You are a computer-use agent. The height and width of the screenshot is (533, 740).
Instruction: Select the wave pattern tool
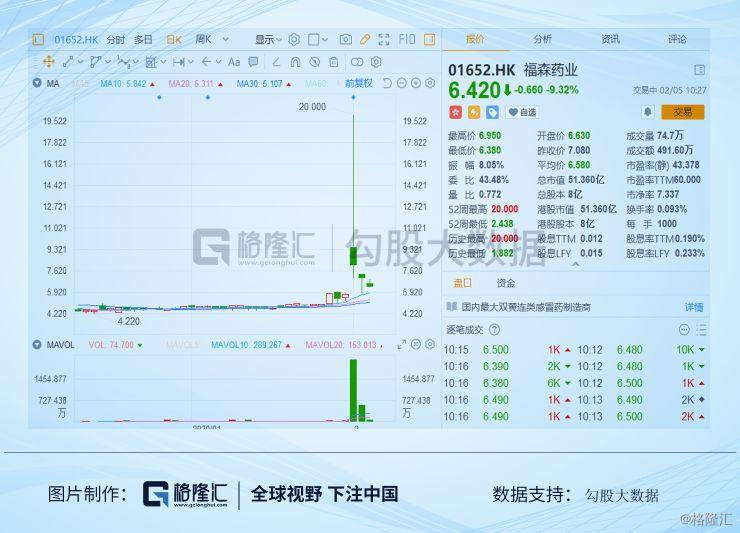123,61
